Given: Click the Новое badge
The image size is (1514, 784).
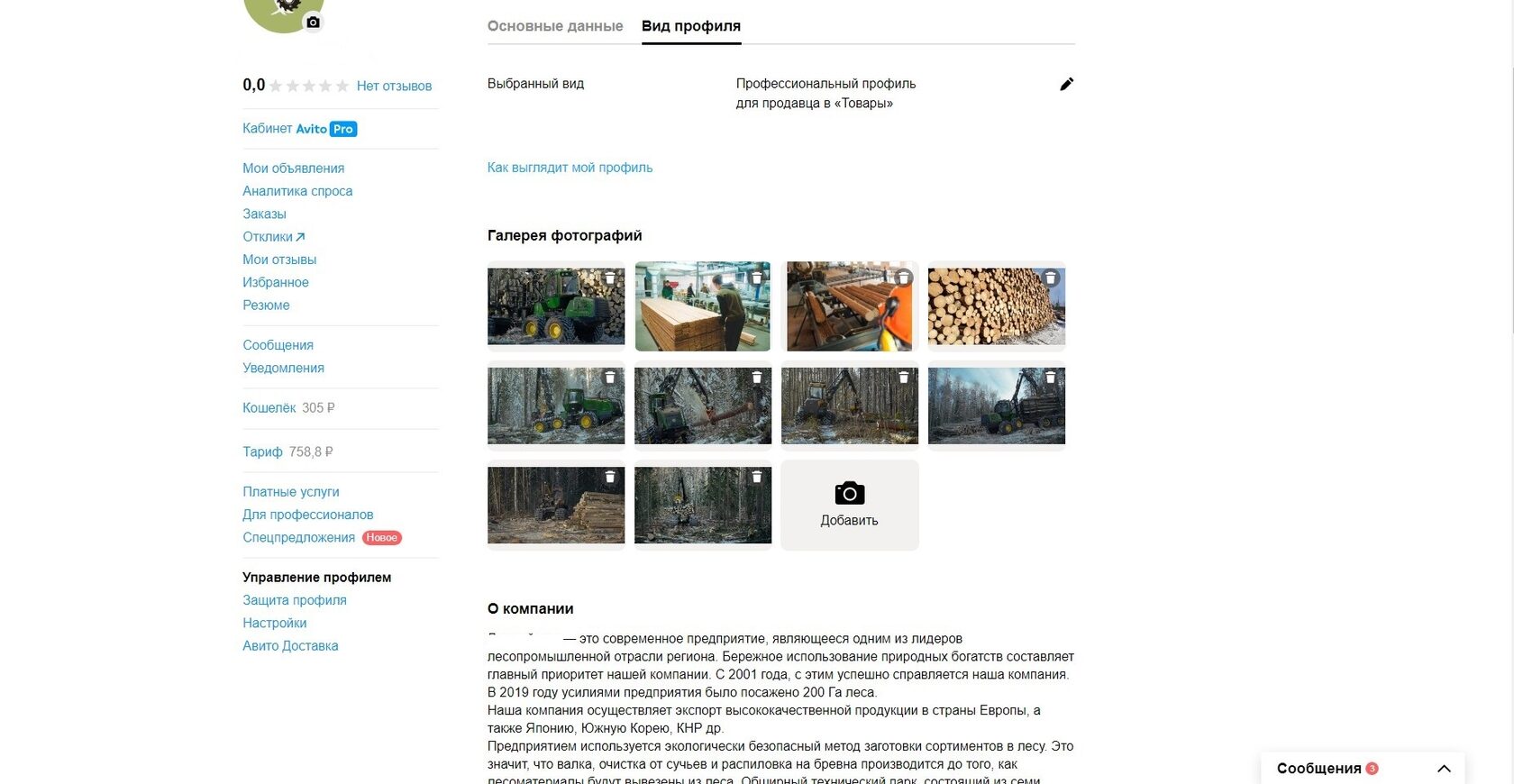Looking at the screenshot, I should [x=382, y=538].
